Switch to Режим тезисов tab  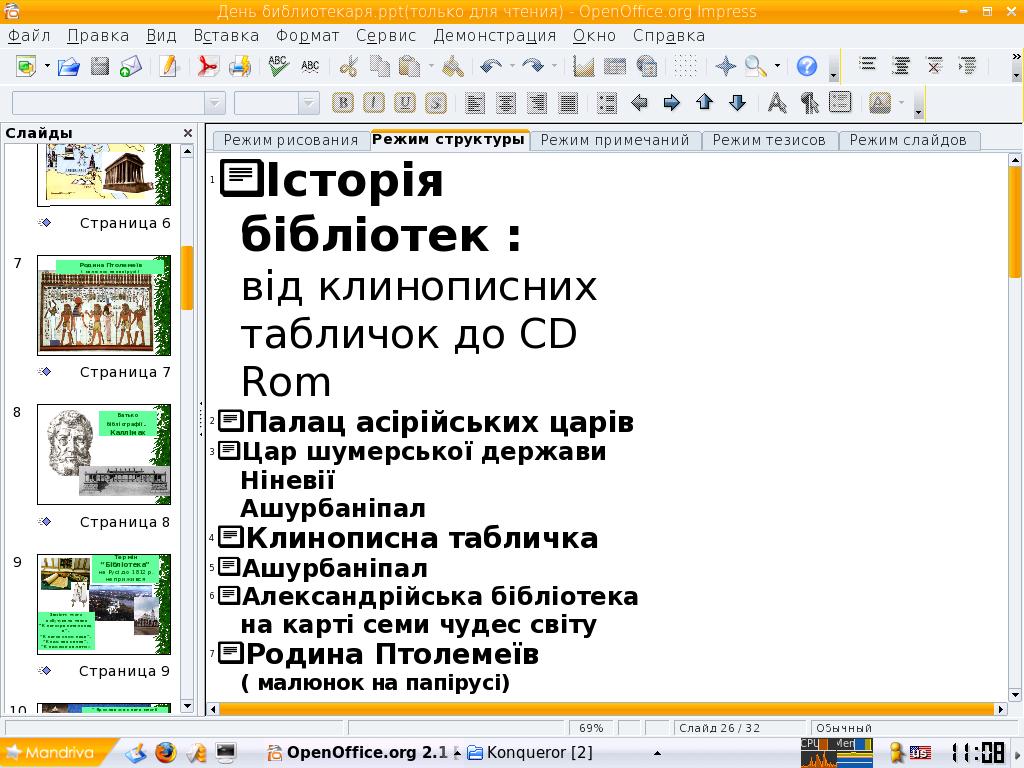769,140
